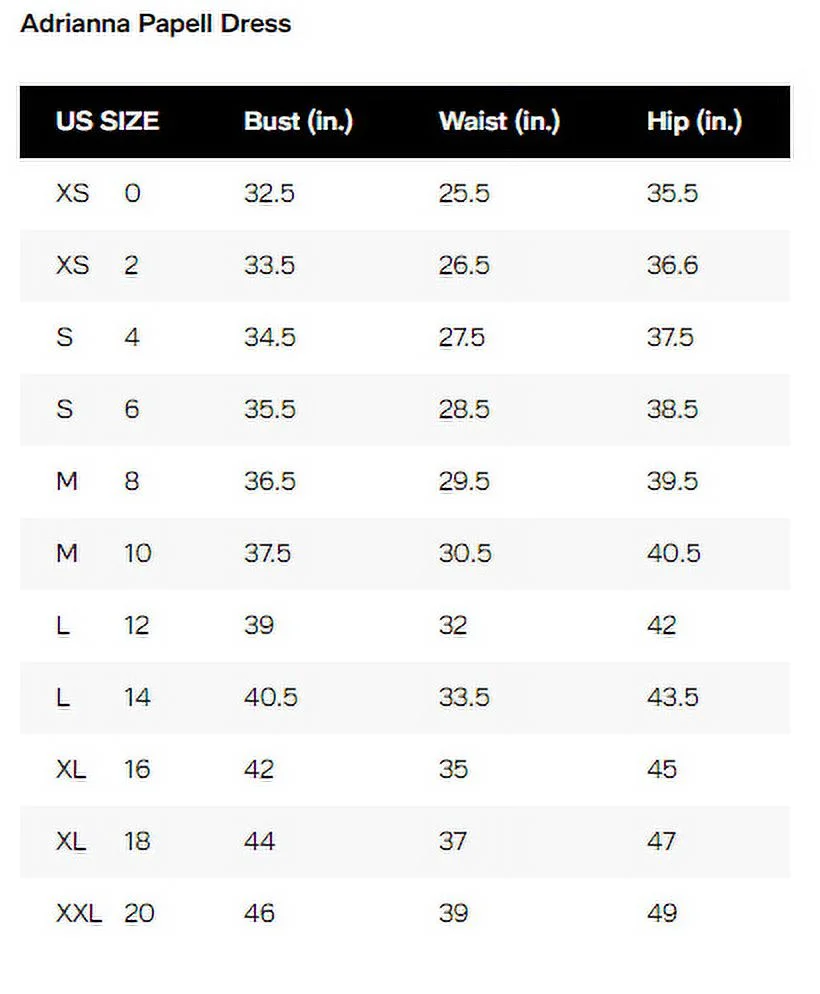Click the bust value 46 for XXL

(259, 913)
